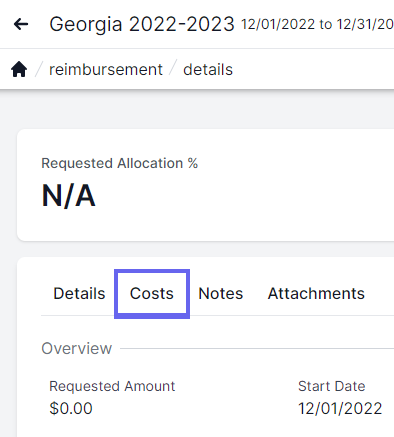
Task: Open the Attachments tab
Action: pyautogui.click(x=316, y=294)
